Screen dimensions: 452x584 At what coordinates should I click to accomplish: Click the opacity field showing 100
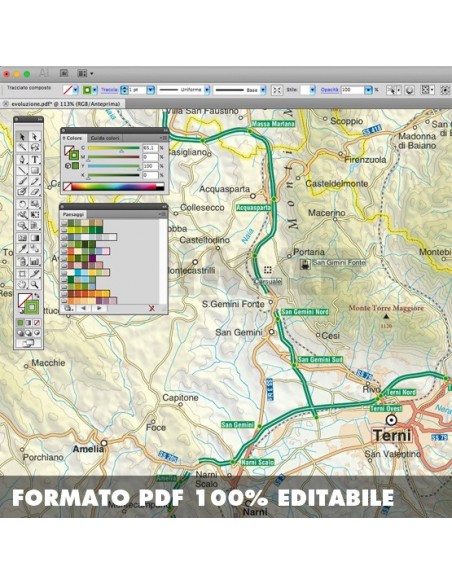point(352,90)
